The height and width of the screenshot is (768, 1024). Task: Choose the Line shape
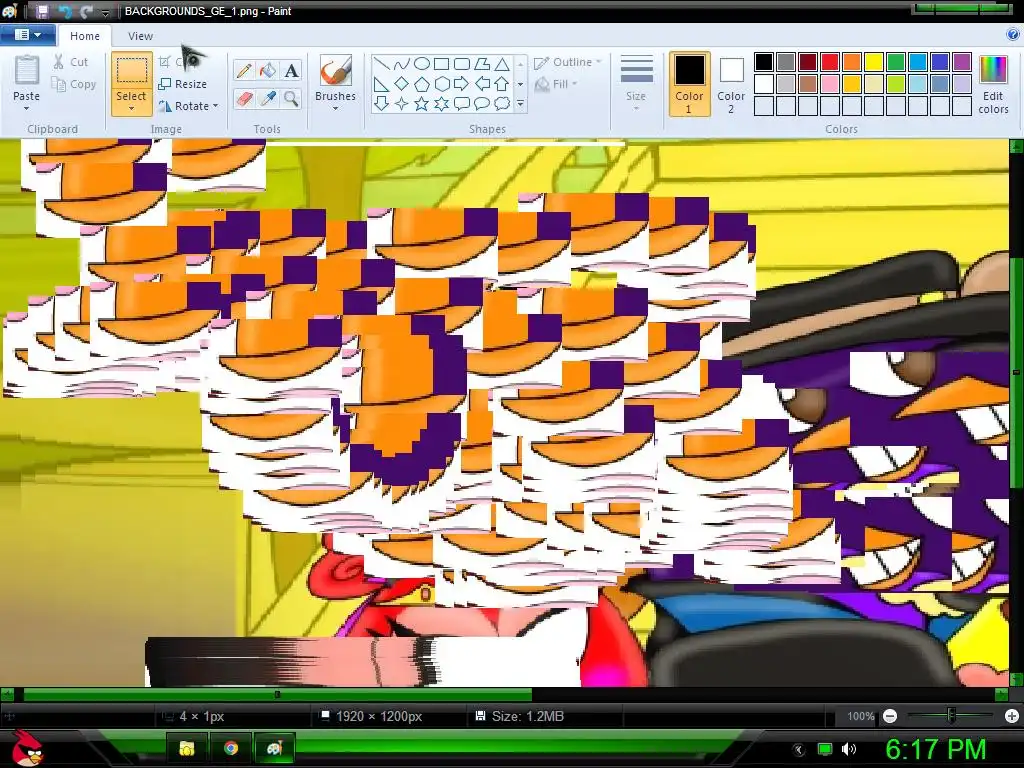pyautogui.click(x=382, y=64)
